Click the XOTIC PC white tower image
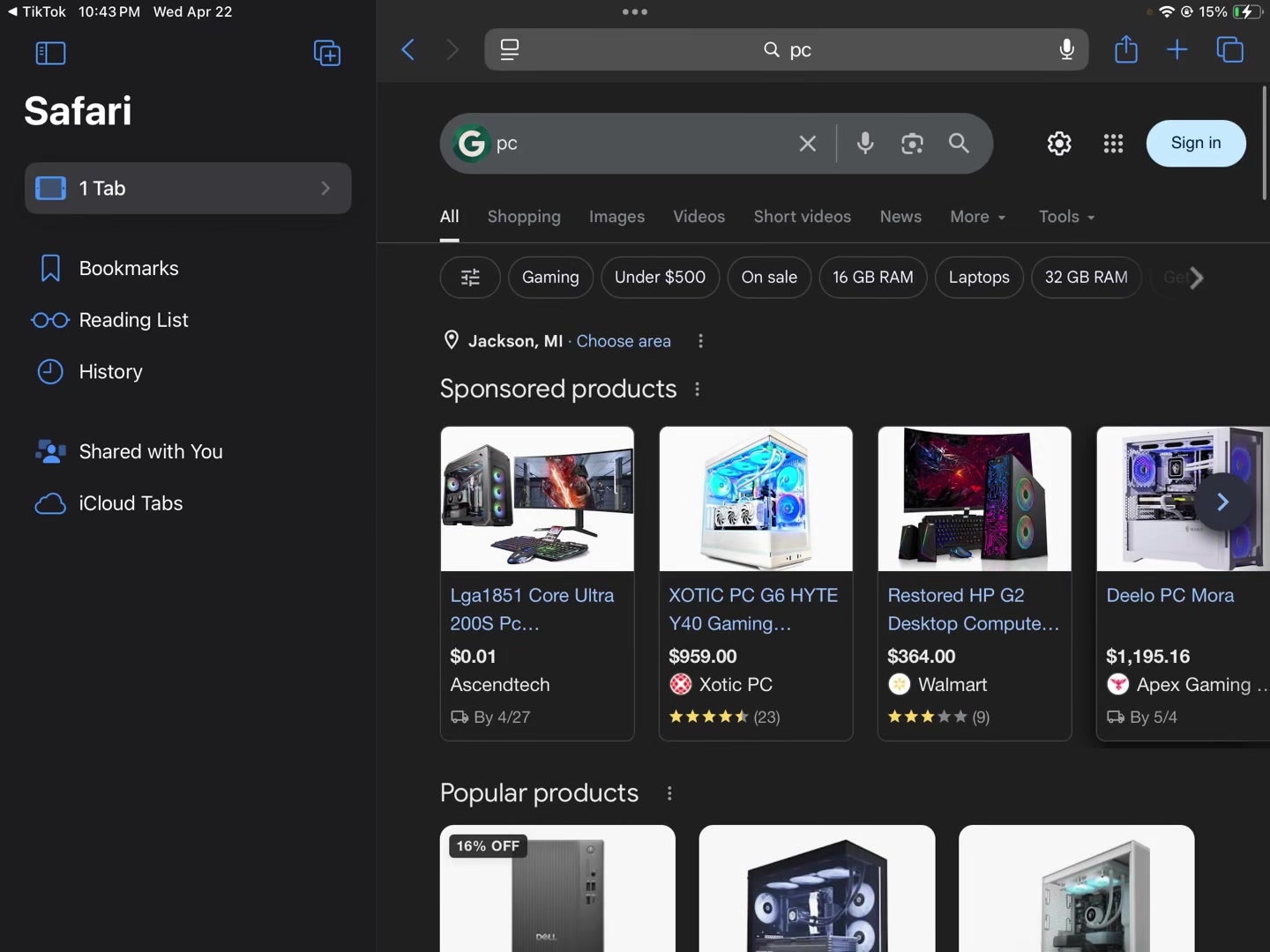The width and height of the screenshot is (1270, 952). pyautogui.click(x=756, y=499)
